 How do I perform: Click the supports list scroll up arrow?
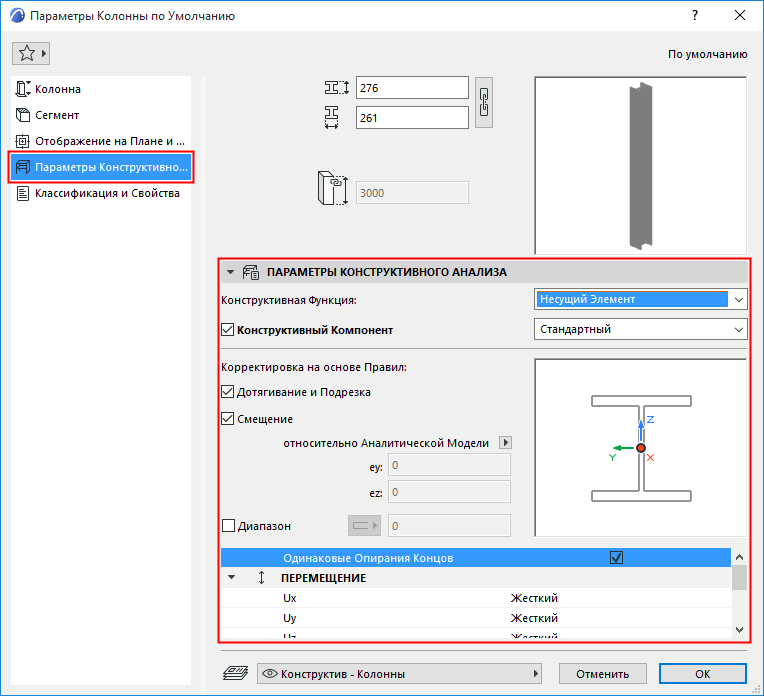click(x=739, y=557)
